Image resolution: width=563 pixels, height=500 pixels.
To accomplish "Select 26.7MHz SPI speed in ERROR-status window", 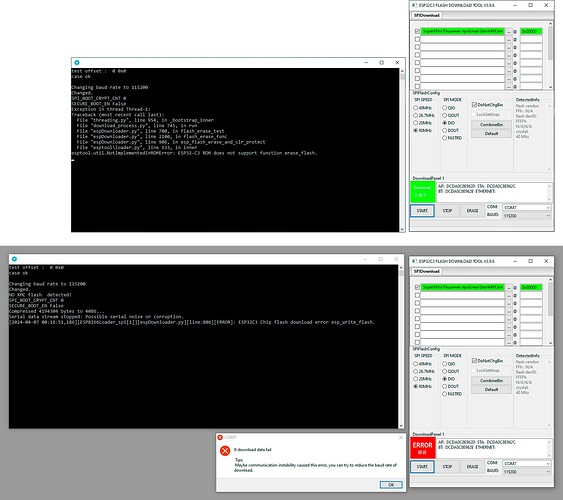I will (415, 371).
